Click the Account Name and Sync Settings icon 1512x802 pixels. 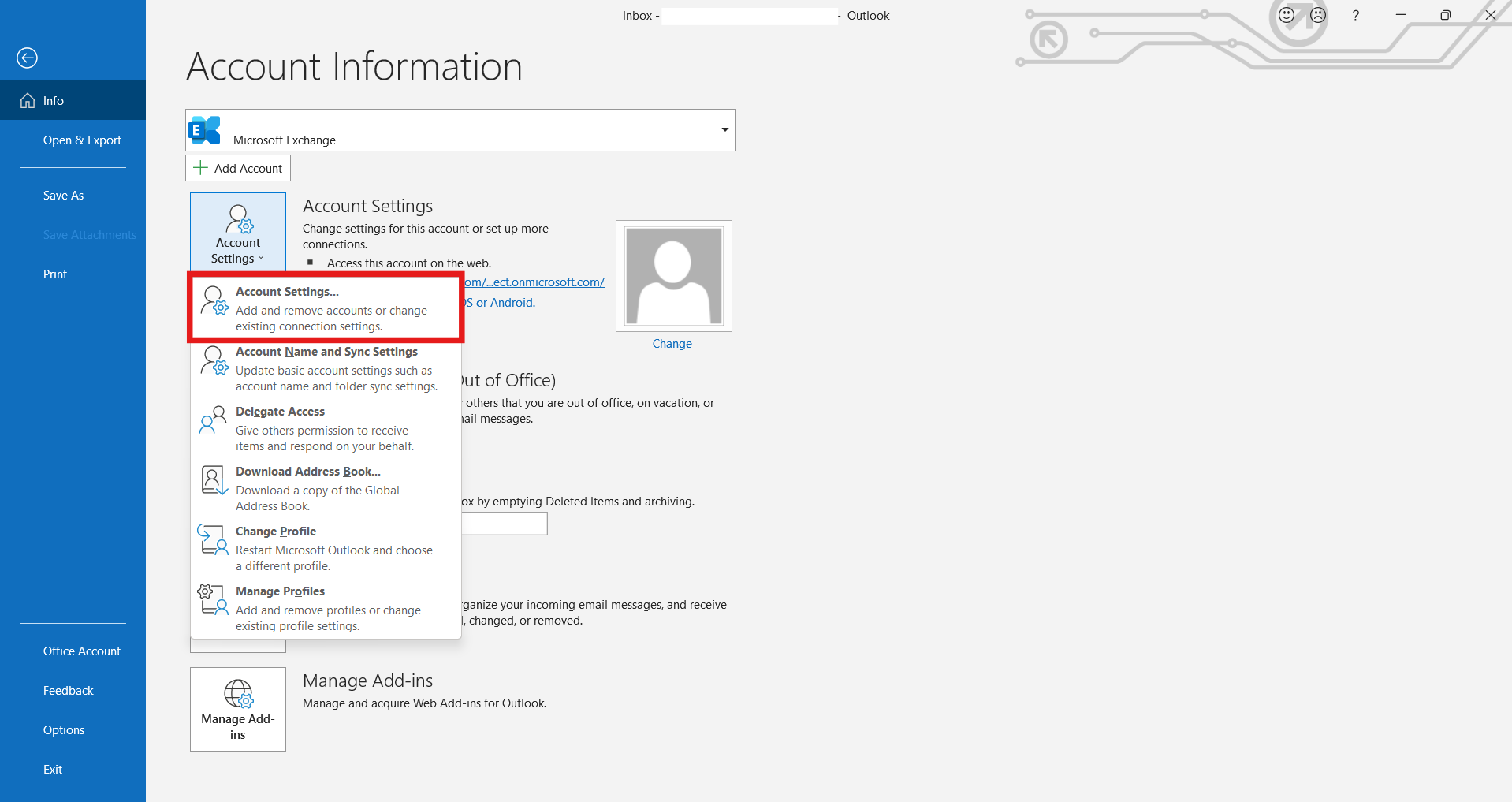click(x=214, y=360)
